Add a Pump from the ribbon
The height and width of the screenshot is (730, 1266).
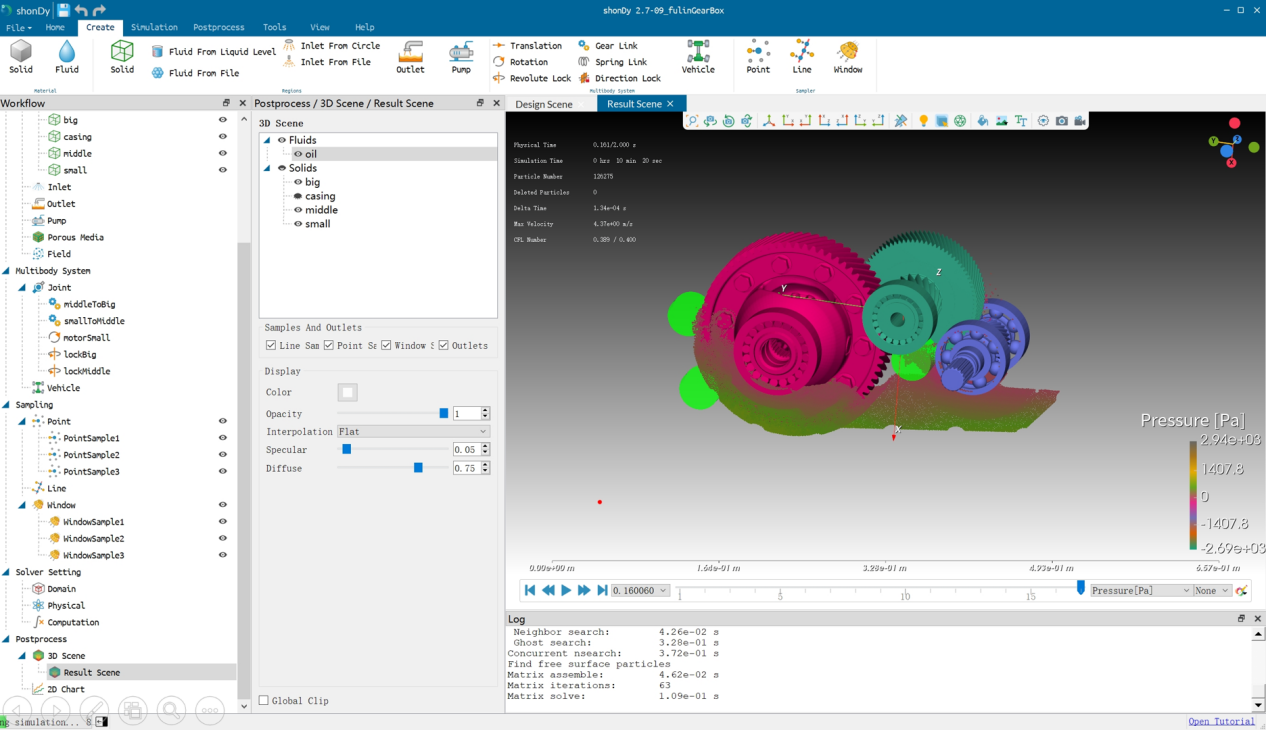click(x=461, y=57)
